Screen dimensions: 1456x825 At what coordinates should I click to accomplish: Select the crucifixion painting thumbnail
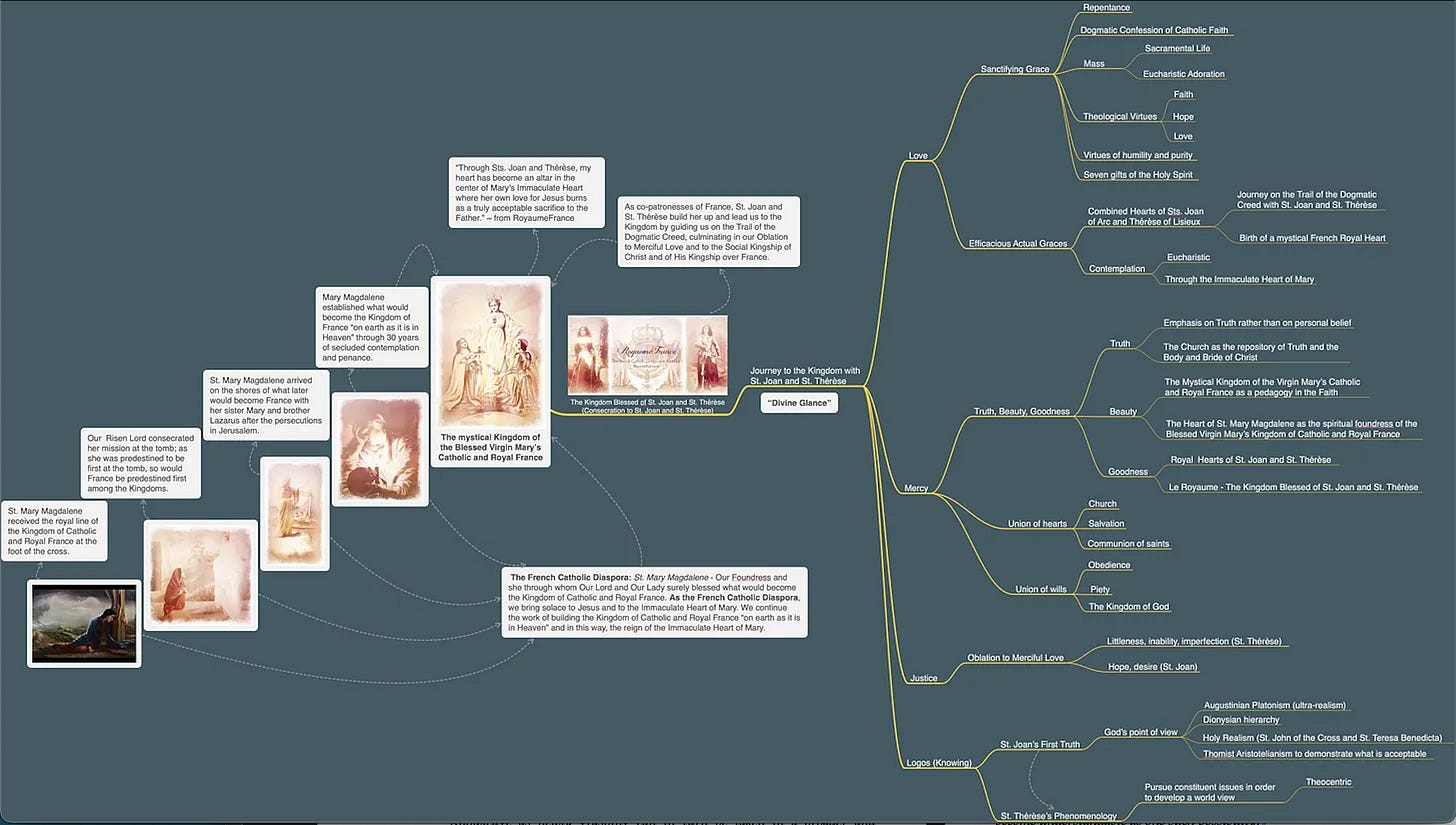[x=84, y=623]
